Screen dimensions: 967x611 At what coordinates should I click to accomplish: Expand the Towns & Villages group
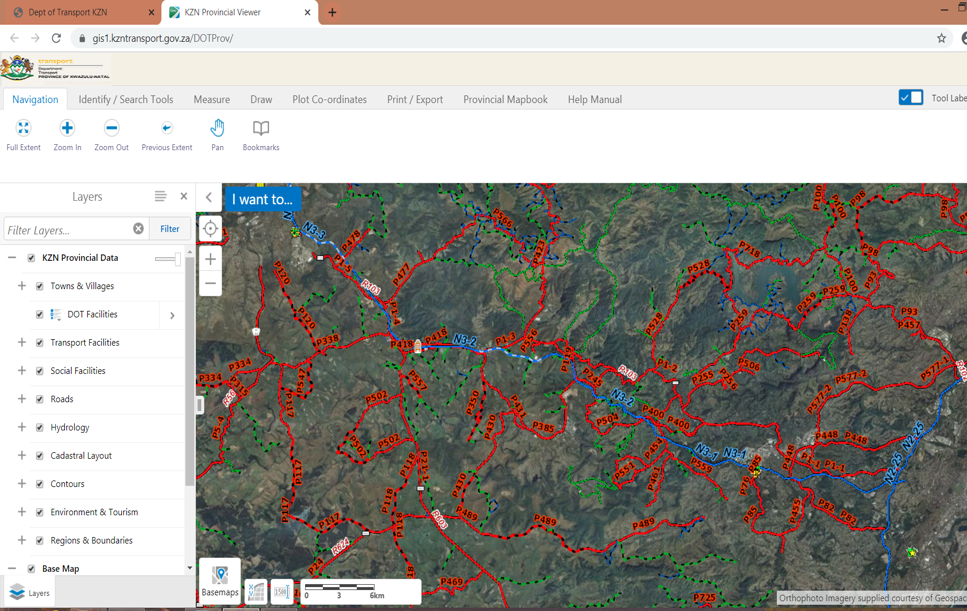coord(22,286)
